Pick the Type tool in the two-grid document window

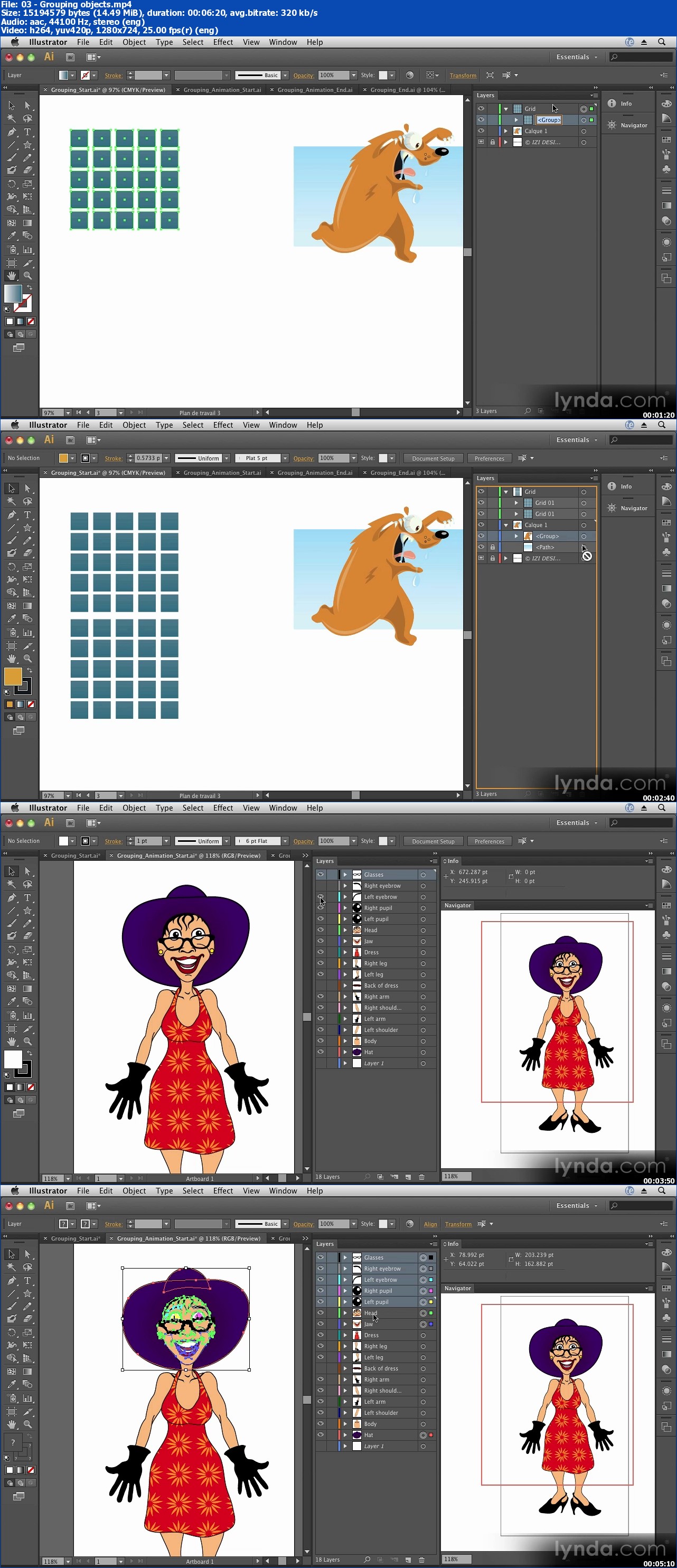(27, 515)
